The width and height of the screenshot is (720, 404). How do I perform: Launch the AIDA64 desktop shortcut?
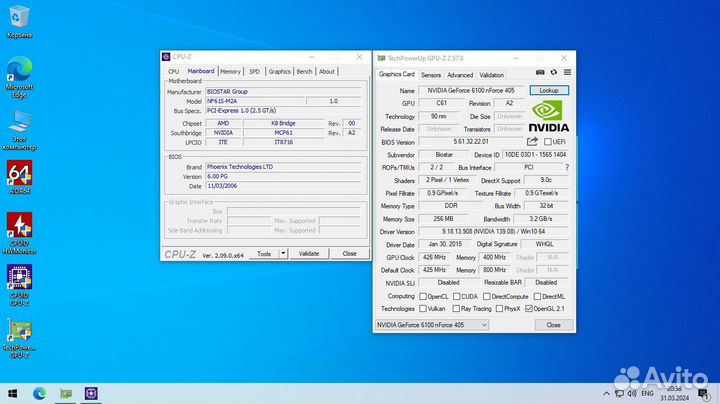pyautogui.click(x=19, y=177)
